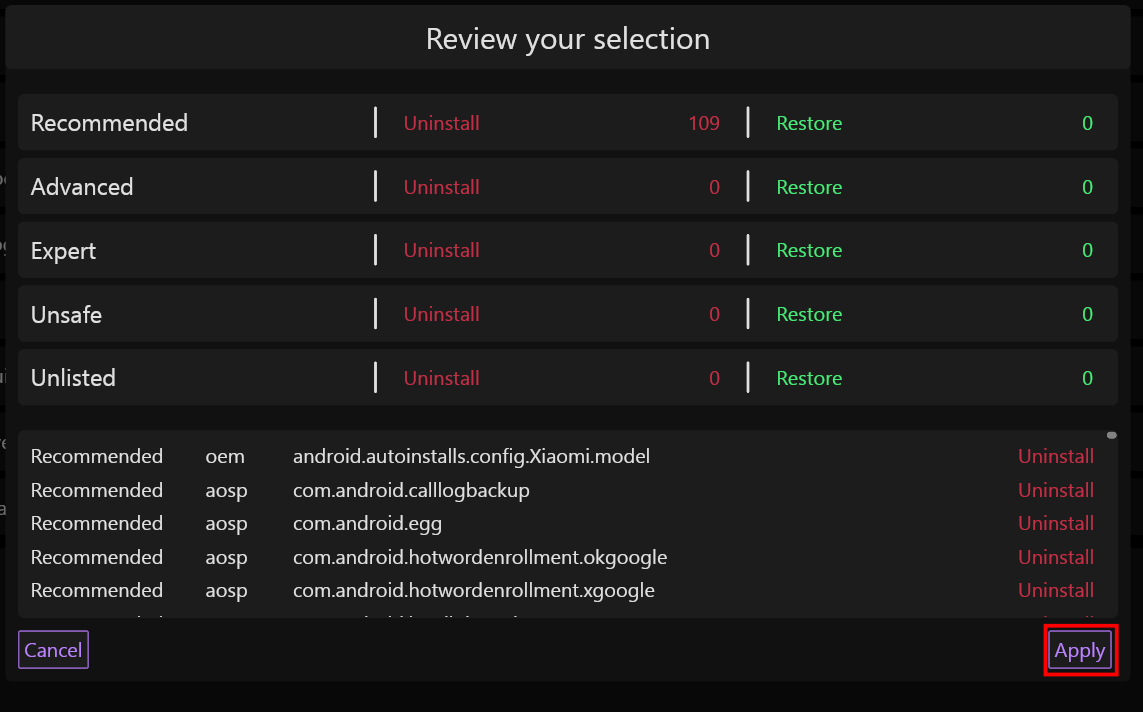Click the Uninstall label in the Expert row
Viewport: 1143px width, 712px height.
click(x=441, y=250)
